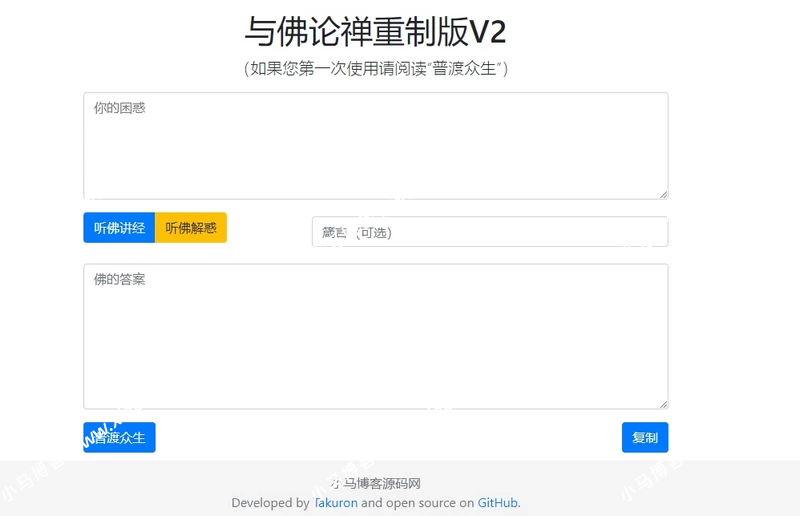Click the "and open source on" text
Viewport: 800px width, 516px height.
pyautogui.click(x=417, y=503)
